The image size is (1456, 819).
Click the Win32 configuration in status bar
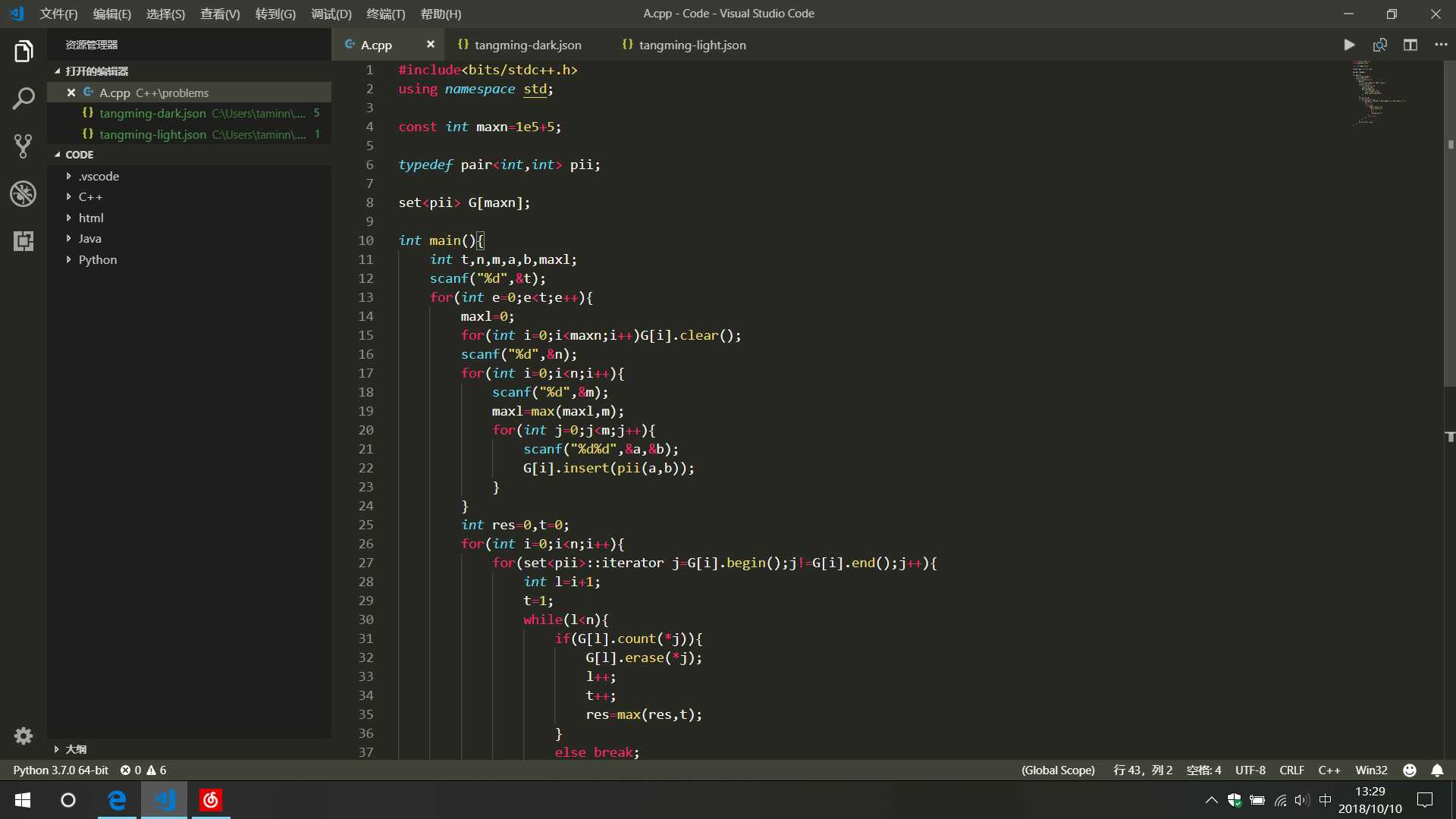(x=1371, y=770)
